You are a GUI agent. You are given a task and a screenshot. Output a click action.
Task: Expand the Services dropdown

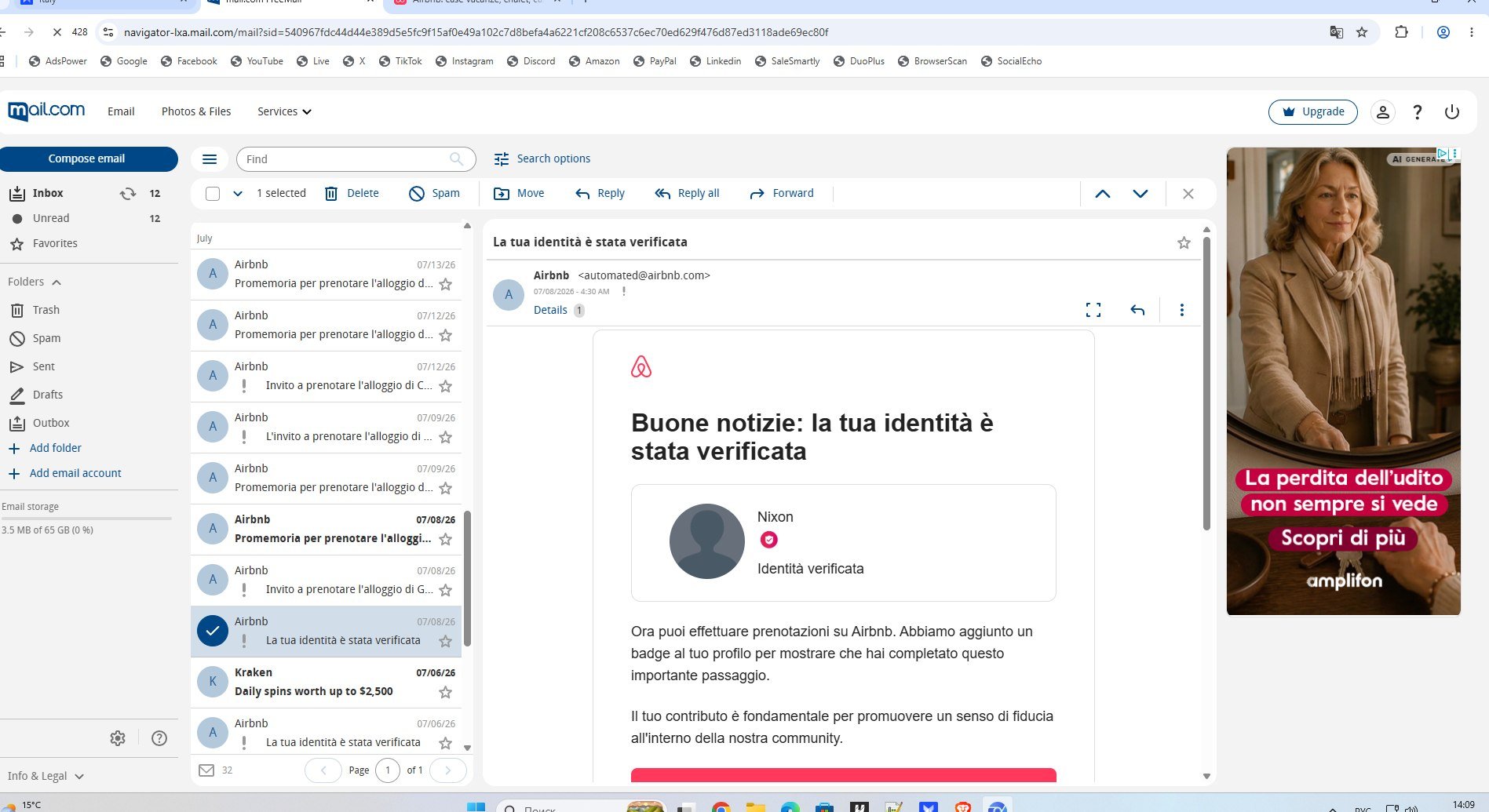tap(284, 111)
